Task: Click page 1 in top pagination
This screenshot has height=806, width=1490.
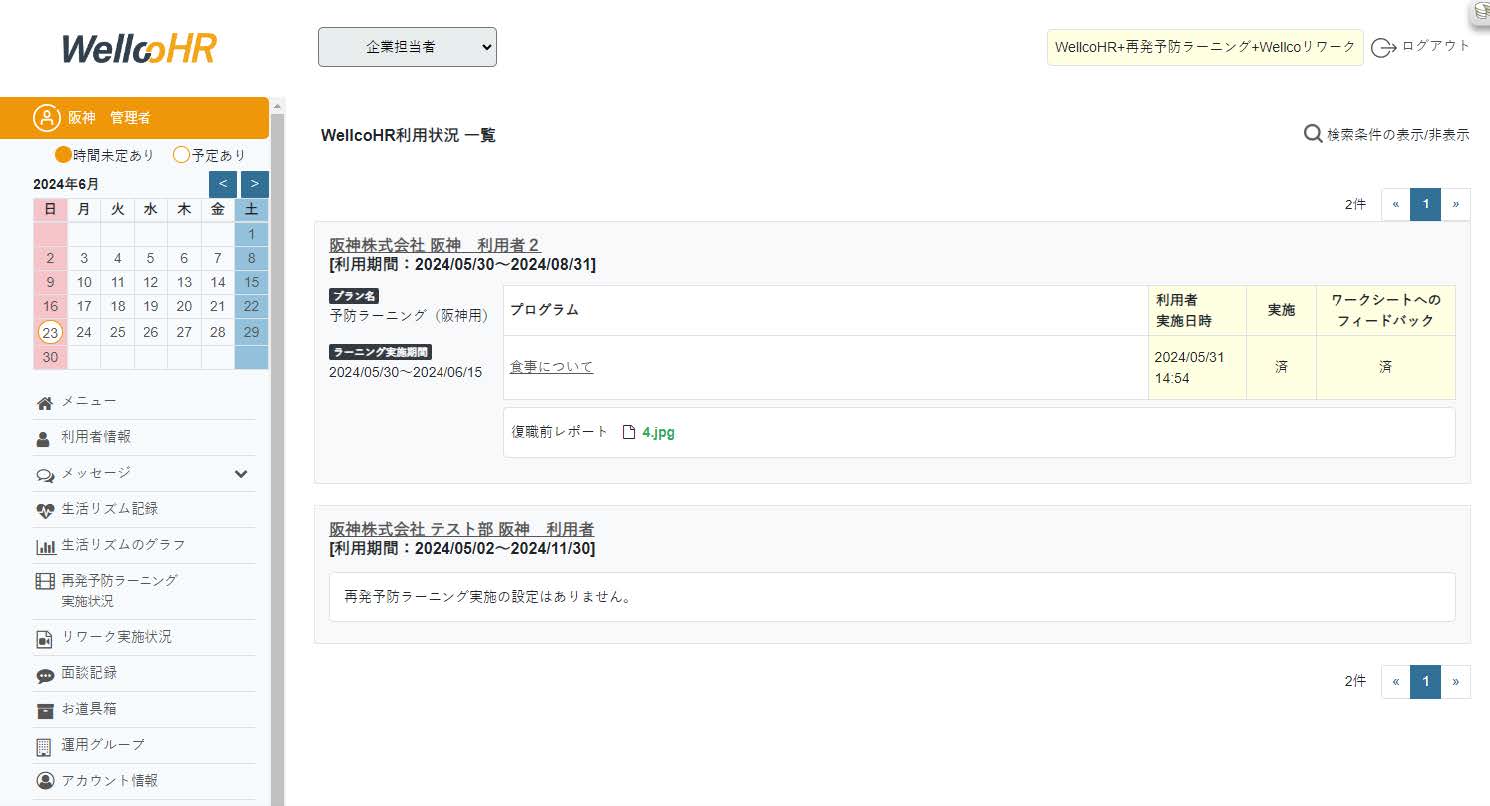Action: tap(1425, 204)
